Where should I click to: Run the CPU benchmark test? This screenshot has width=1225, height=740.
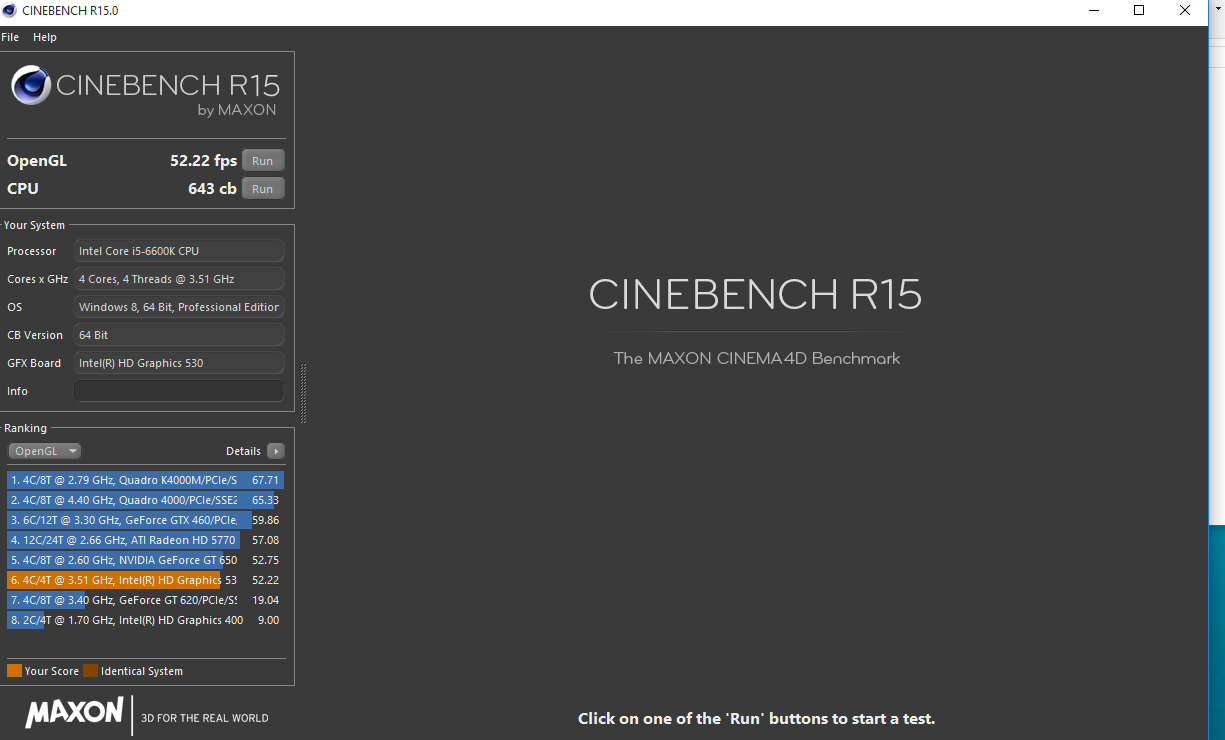coord(263,189)
